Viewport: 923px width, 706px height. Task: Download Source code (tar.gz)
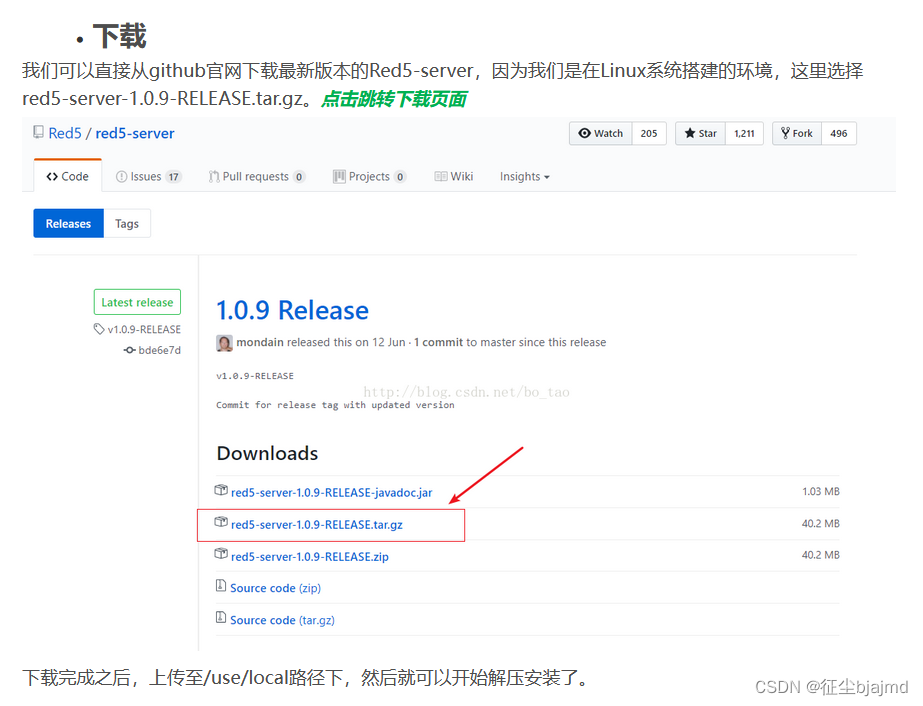[283, 620]
